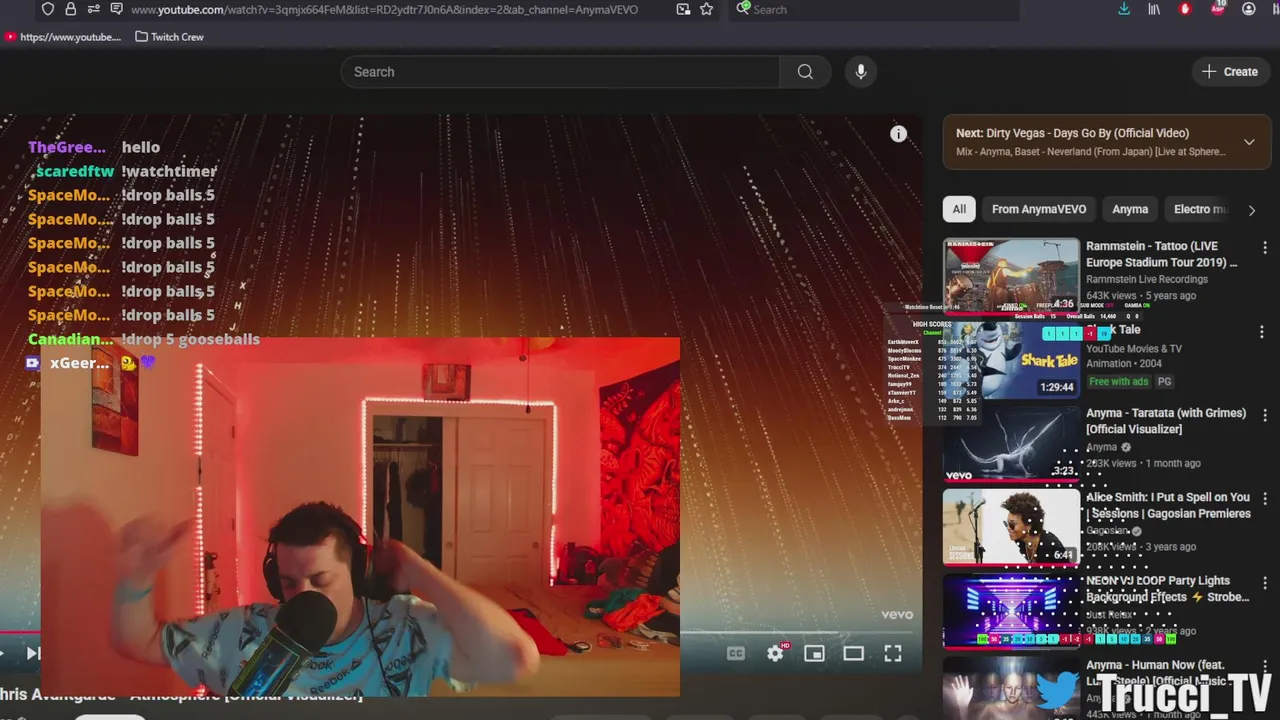Open browser account avatar icon
The height and width of the screenshot is (720, 1280).
coord(1249,9)
